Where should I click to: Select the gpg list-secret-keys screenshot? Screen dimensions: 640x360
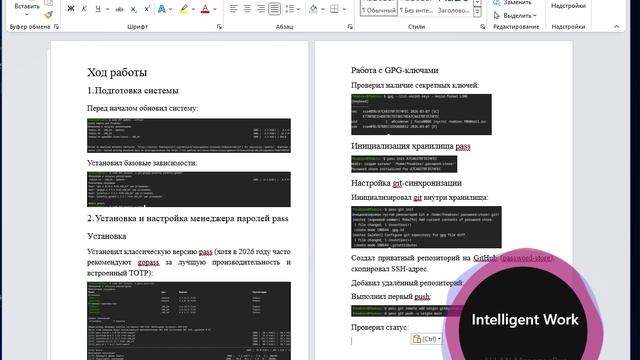click(x=421, y=114)
